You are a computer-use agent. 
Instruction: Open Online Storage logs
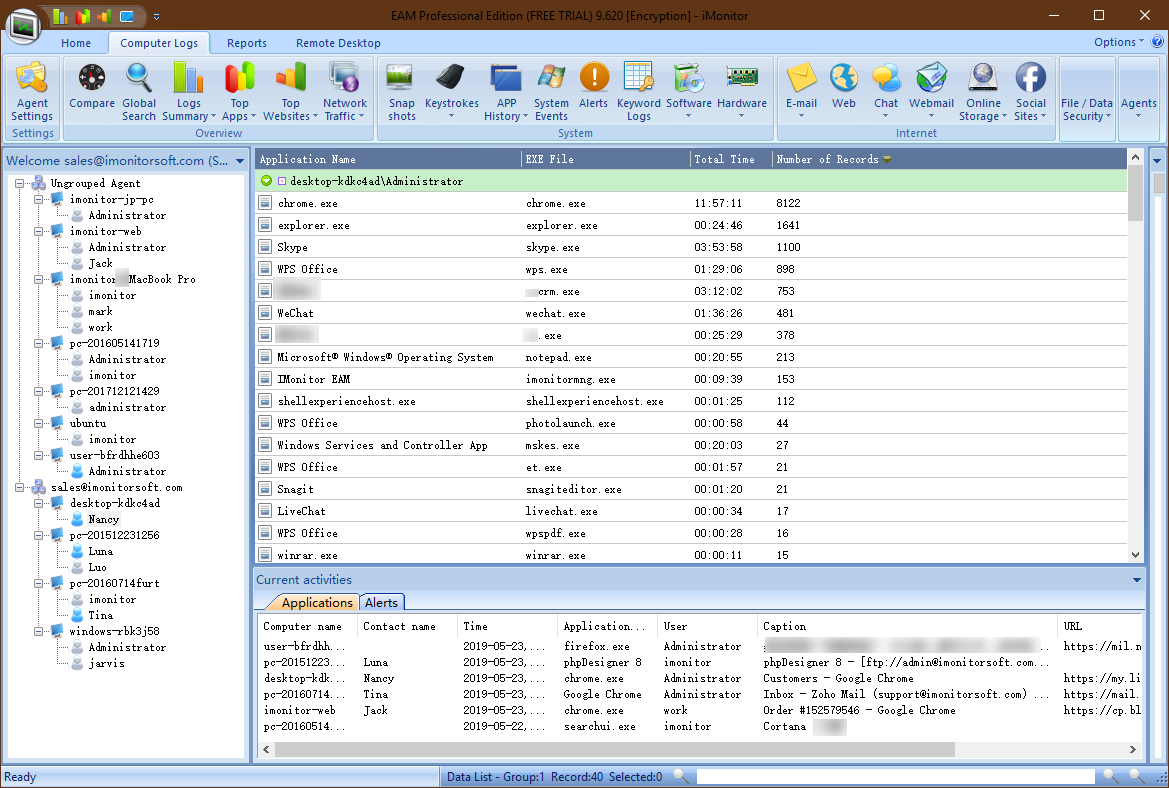pyautogui.click(x=983, y=92)
